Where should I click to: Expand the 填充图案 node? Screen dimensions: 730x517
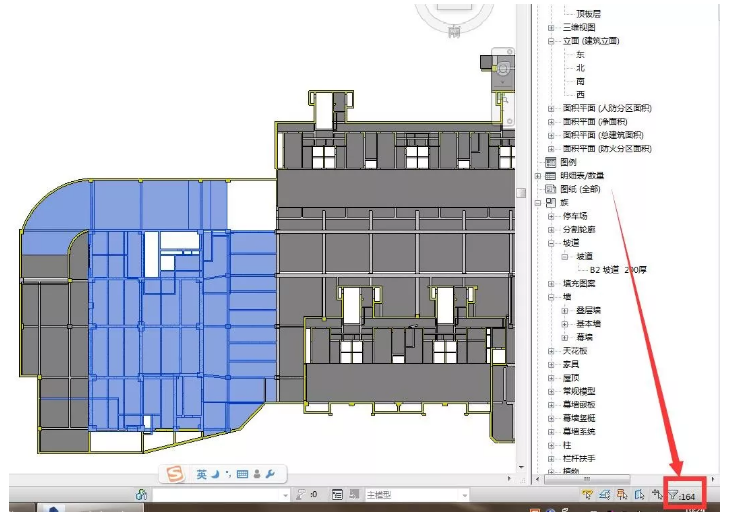tap(551, 284)
